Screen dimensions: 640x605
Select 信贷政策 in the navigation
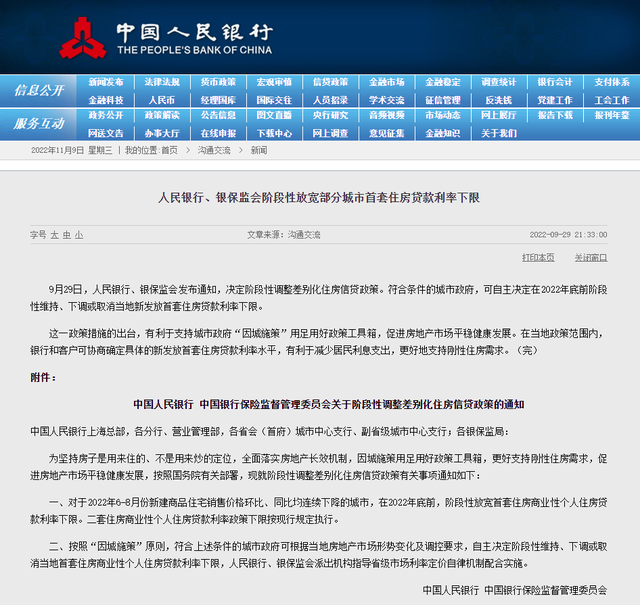pyautogui.click(x=331, y=82)
